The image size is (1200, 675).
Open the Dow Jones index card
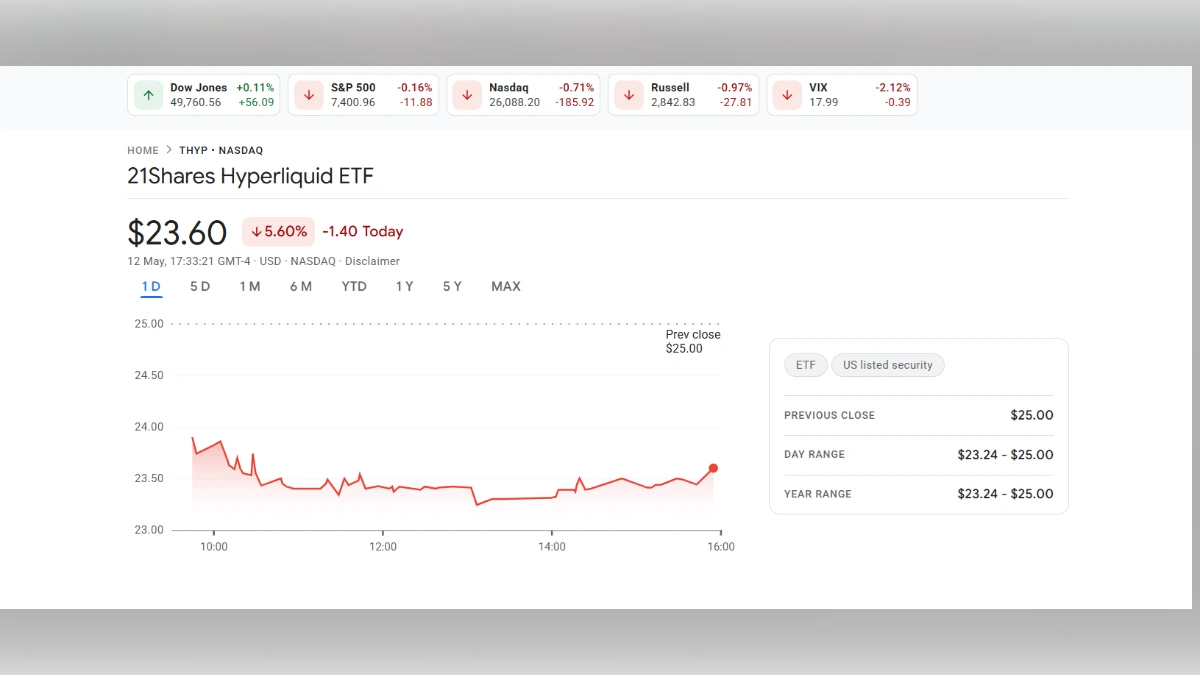204,95
